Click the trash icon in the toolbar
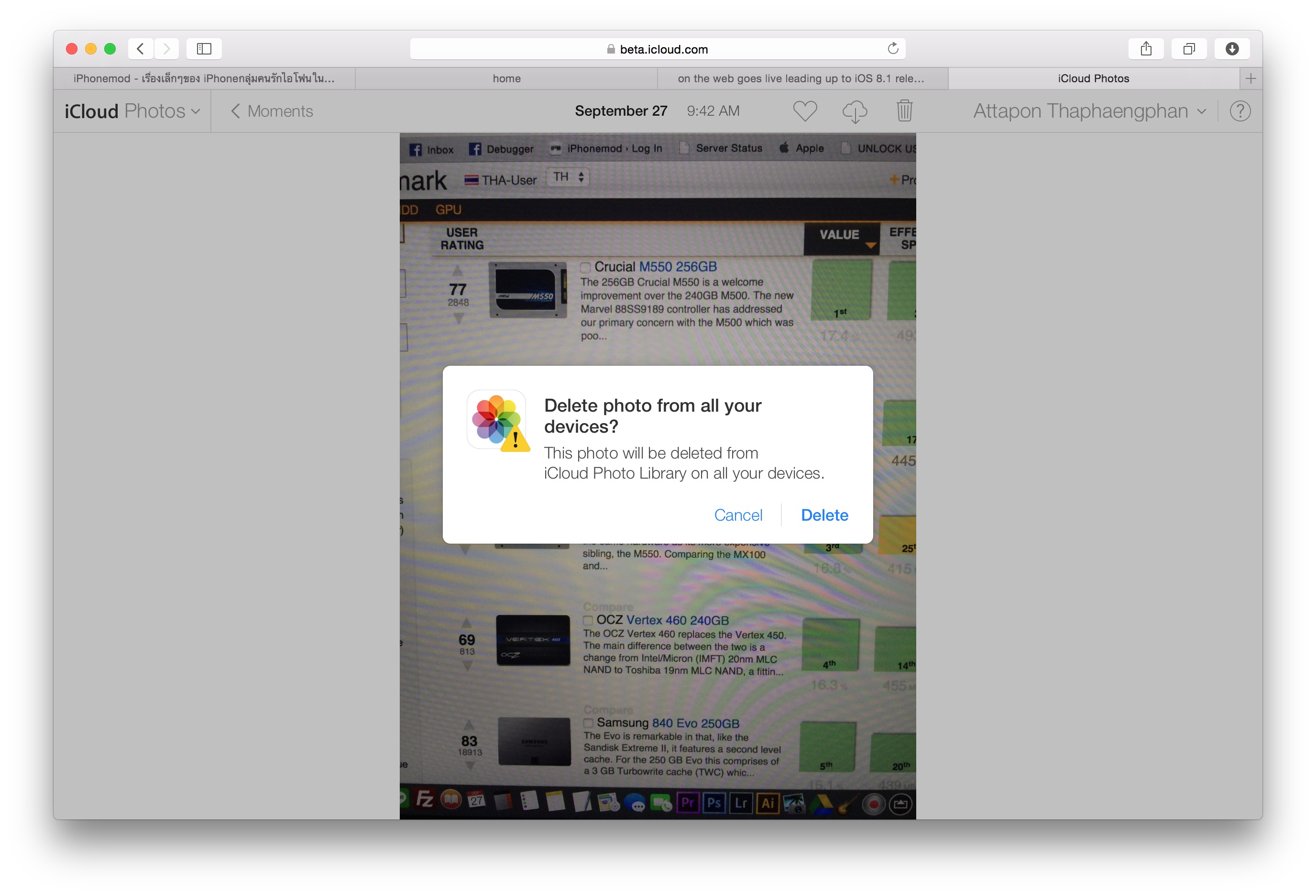Viewport: 1316px width, 896px height. pos(904,111)
